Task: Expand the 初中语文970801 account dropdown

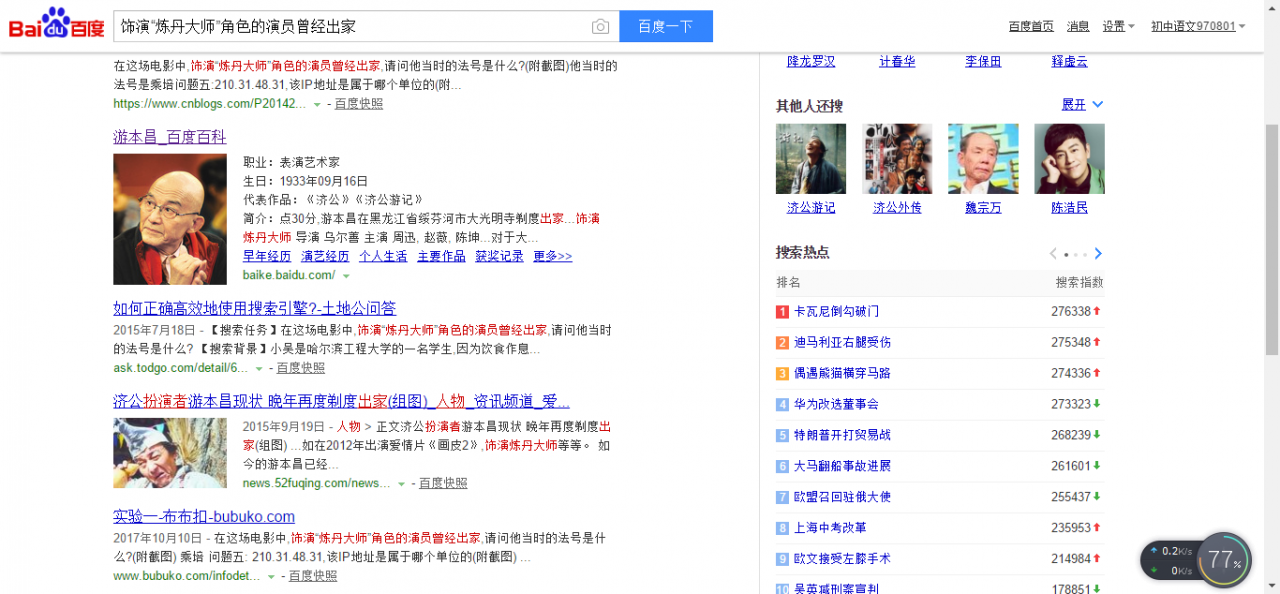Action: 1198,27
